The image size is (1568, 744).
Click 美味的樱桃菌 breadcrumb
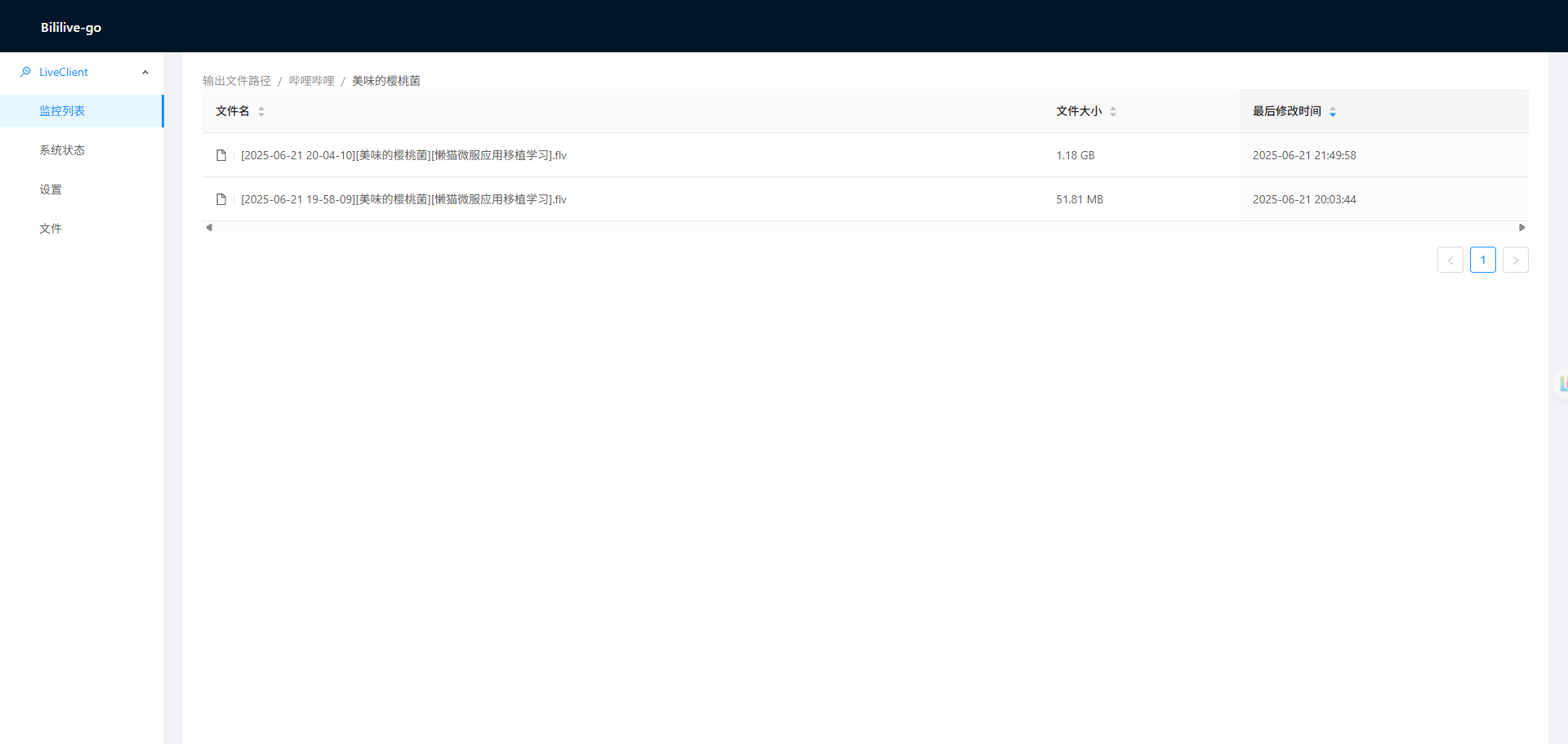point(386,81)
